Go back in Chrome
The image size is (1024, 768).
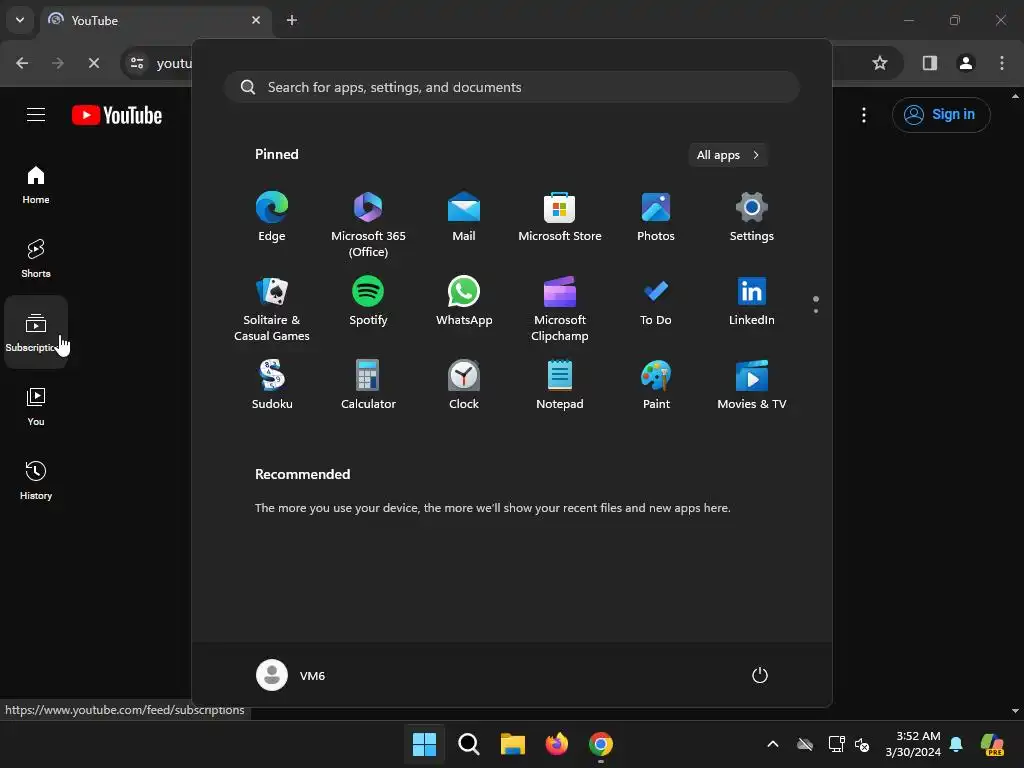tap(22, 63)
